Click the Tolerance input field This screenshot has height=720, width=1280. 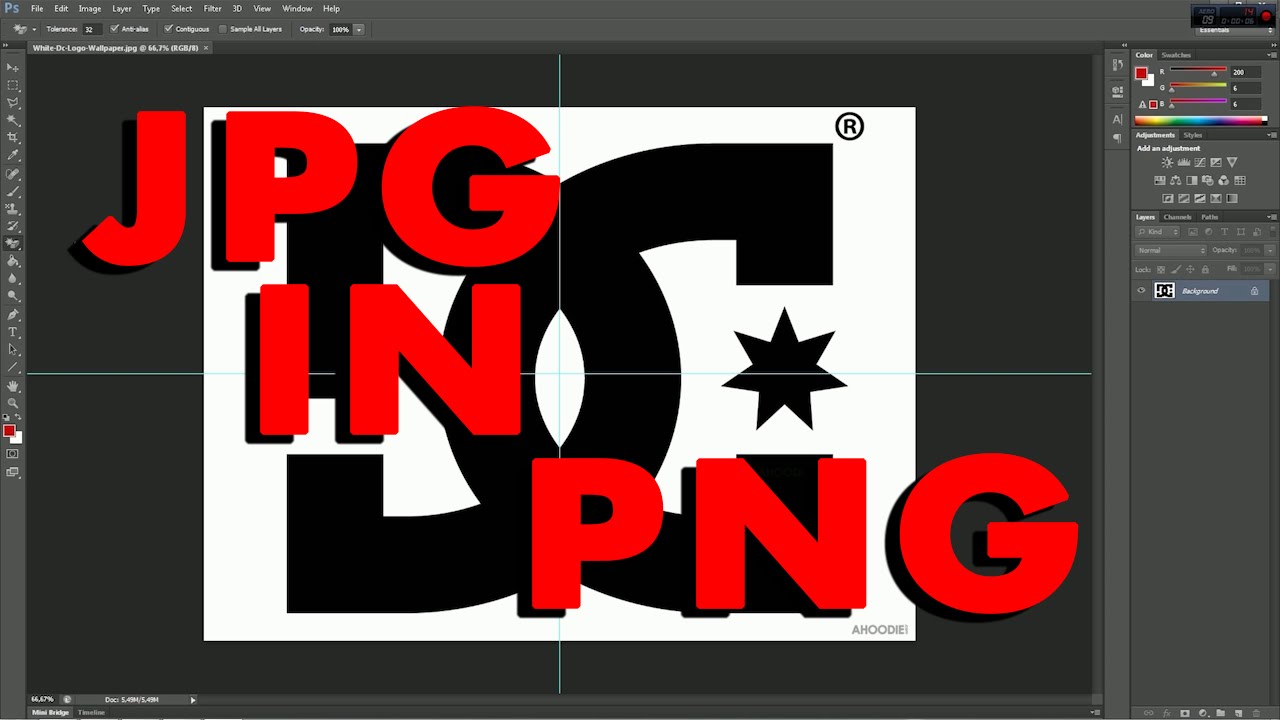pos(90,29)
